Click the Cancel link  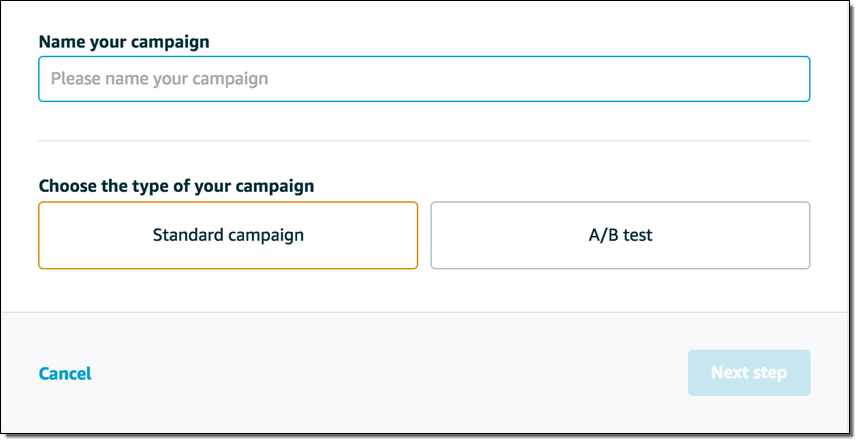[x=65, y=374]
